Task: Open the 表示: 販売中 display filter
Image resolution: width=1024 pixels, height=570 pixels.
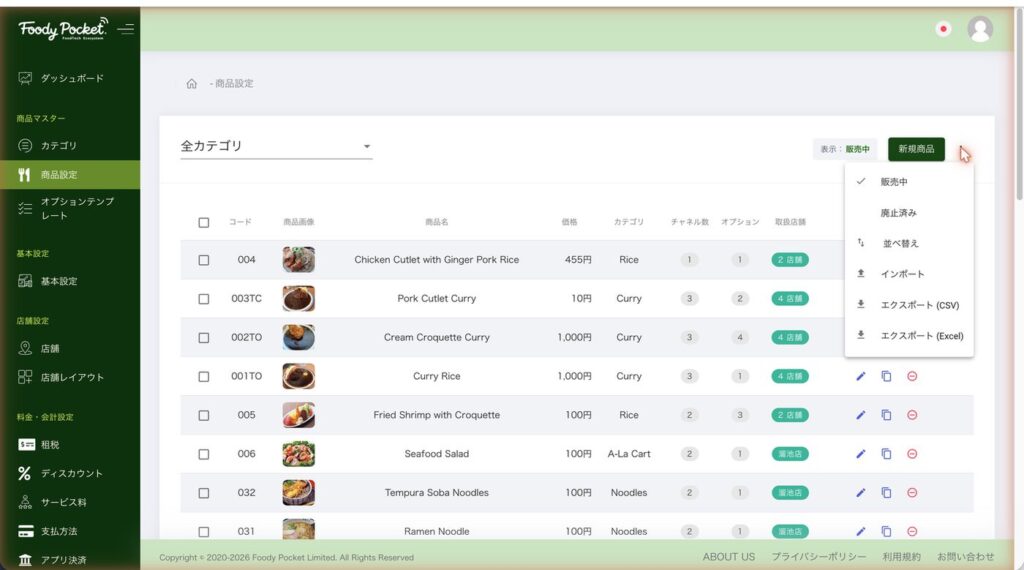Action: click(x=845, y=150)
